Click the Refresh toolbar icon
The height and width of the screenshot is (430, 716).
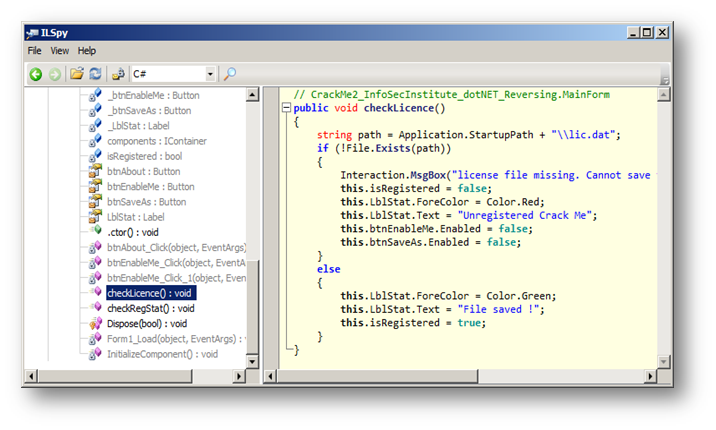point(95,73)
